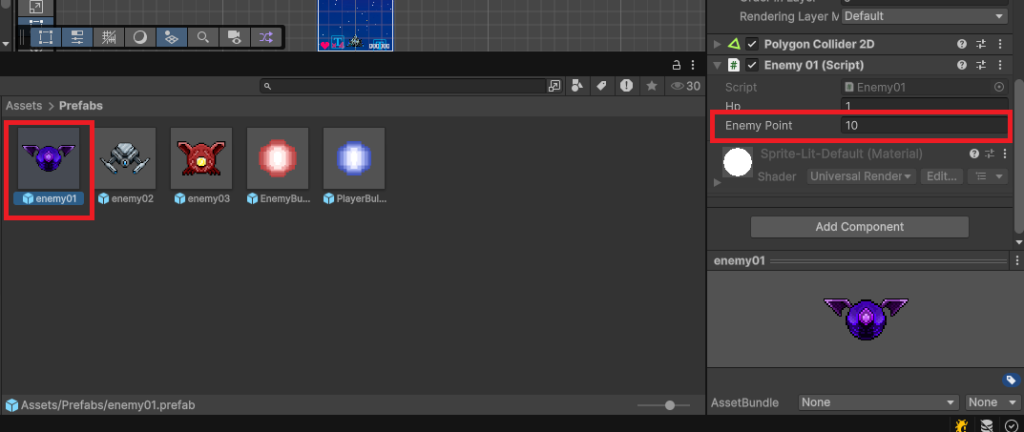This screenshot has width=1024, height=432.
Task: Click the Project search field
Action: pyautogui.click(x=403, y=85)
